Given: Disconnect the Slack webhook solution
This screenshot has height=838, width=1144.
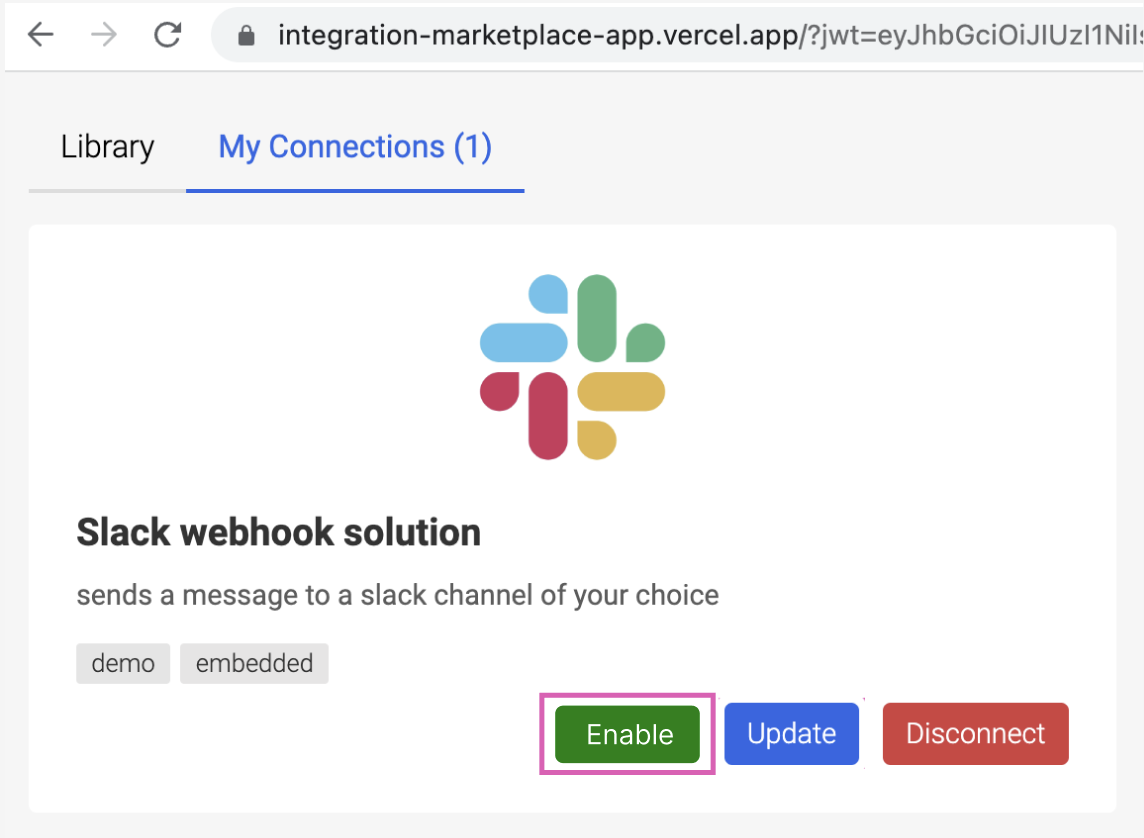Looking at the screenshot, I should point(975,733).
